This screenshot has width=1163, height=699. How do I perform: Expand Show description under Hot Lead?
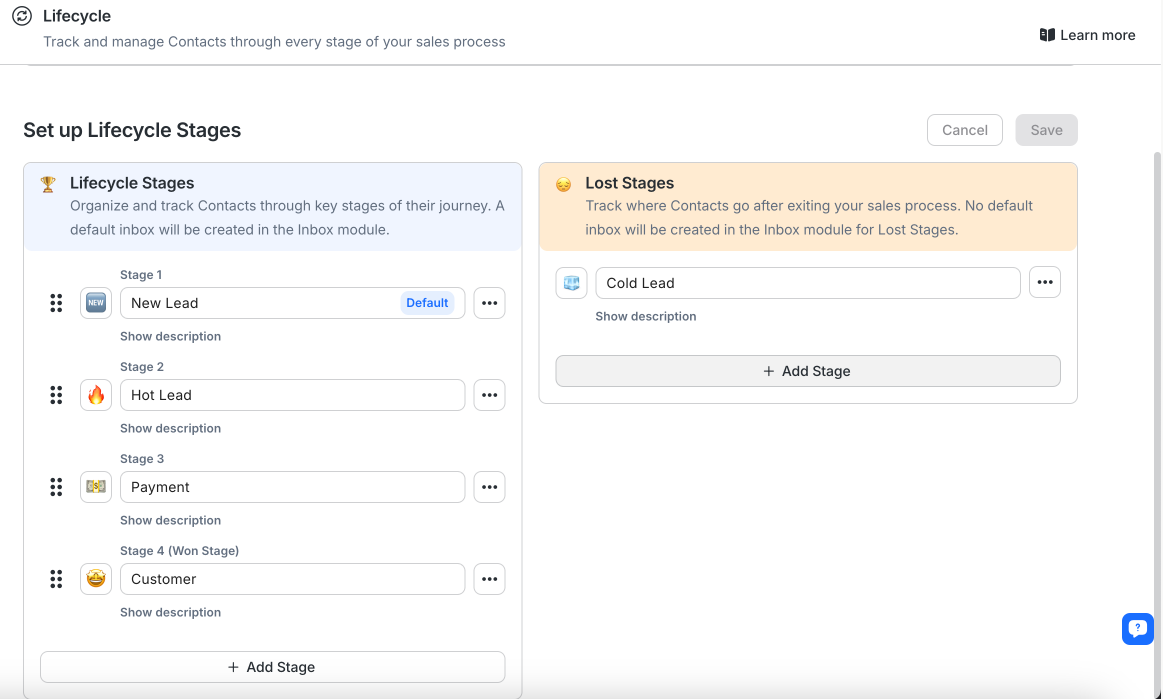170,428
